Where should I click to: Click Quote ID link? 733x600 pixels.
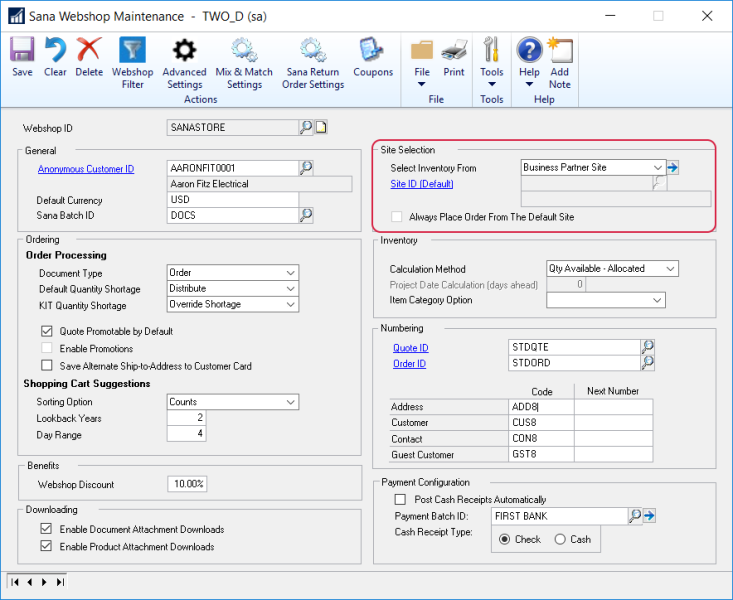click(x=410, y=347)
